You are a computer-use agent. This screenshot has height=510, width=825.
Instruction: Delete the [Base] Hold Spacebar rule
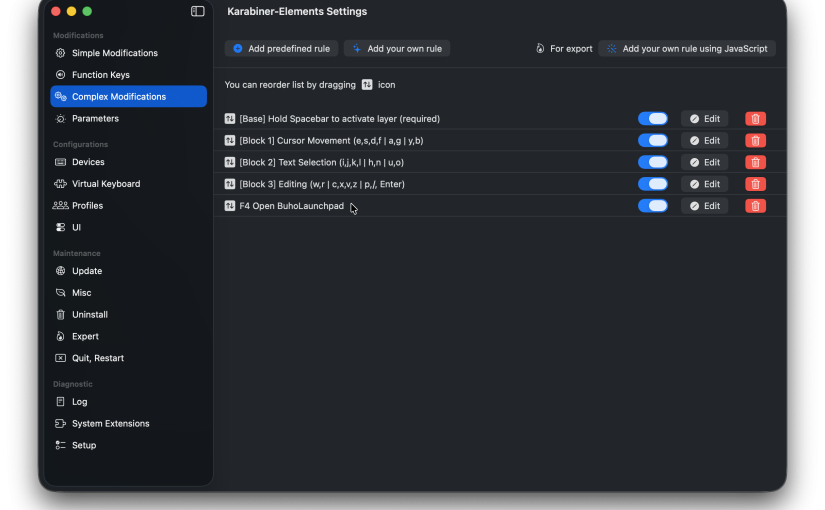pos(755,119)
